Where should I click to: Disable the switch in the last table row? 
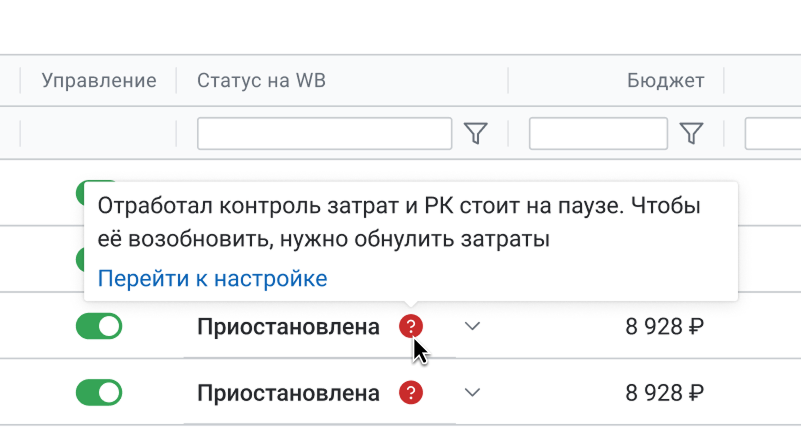99,392
